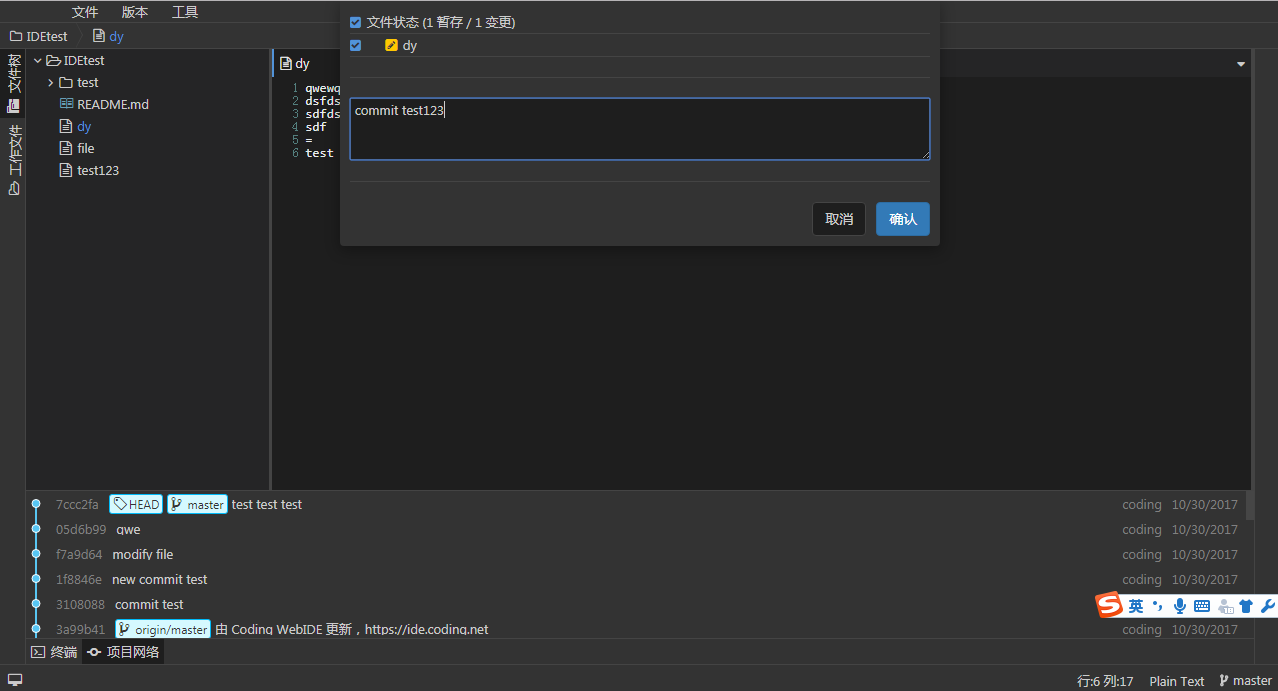1278x691 pixels.
Task: Uncheck the 文件状态 checkbox in commit dialog
Action: click(355, 21)
